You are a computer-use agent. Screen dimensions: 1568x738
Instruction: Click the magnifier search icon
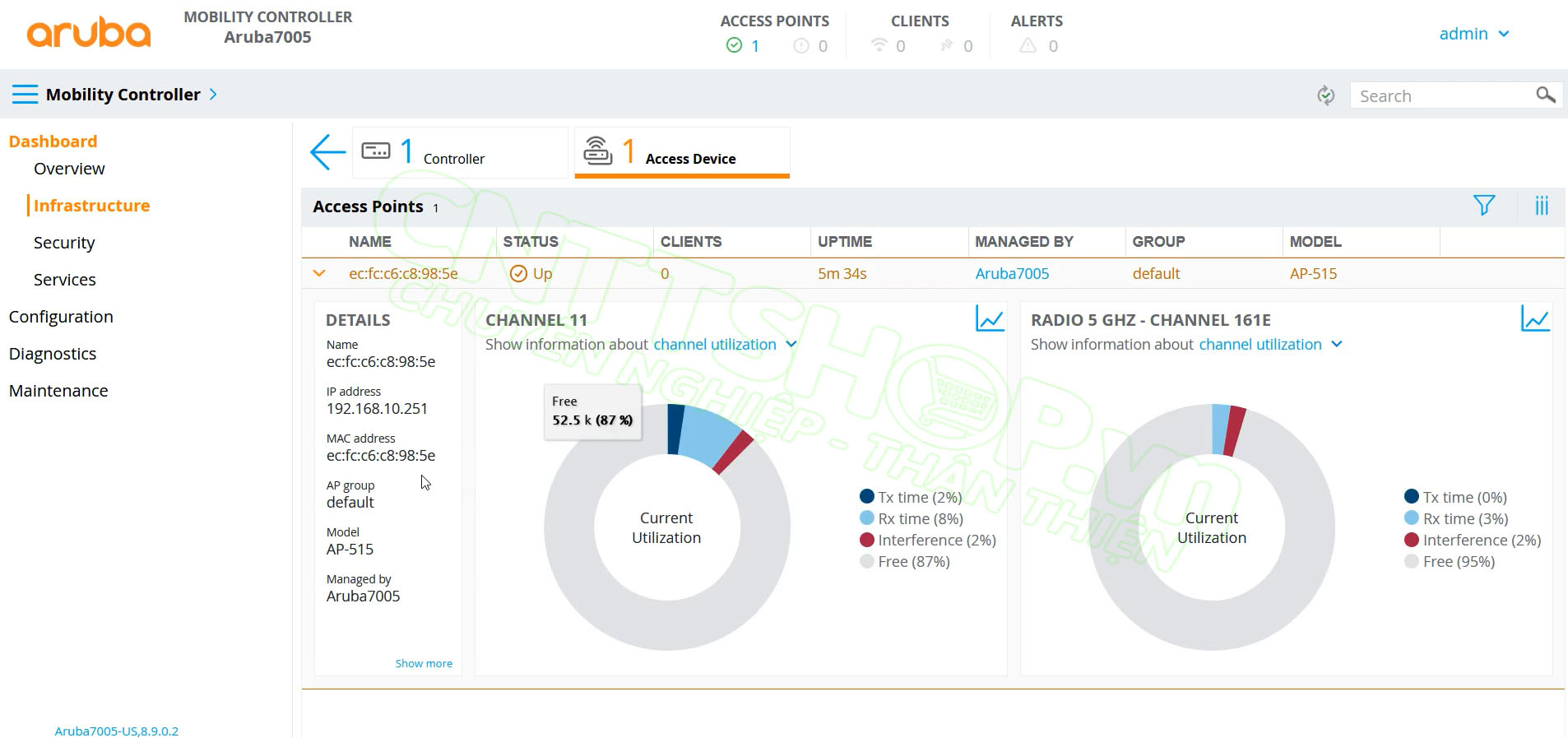(1545, 95)
